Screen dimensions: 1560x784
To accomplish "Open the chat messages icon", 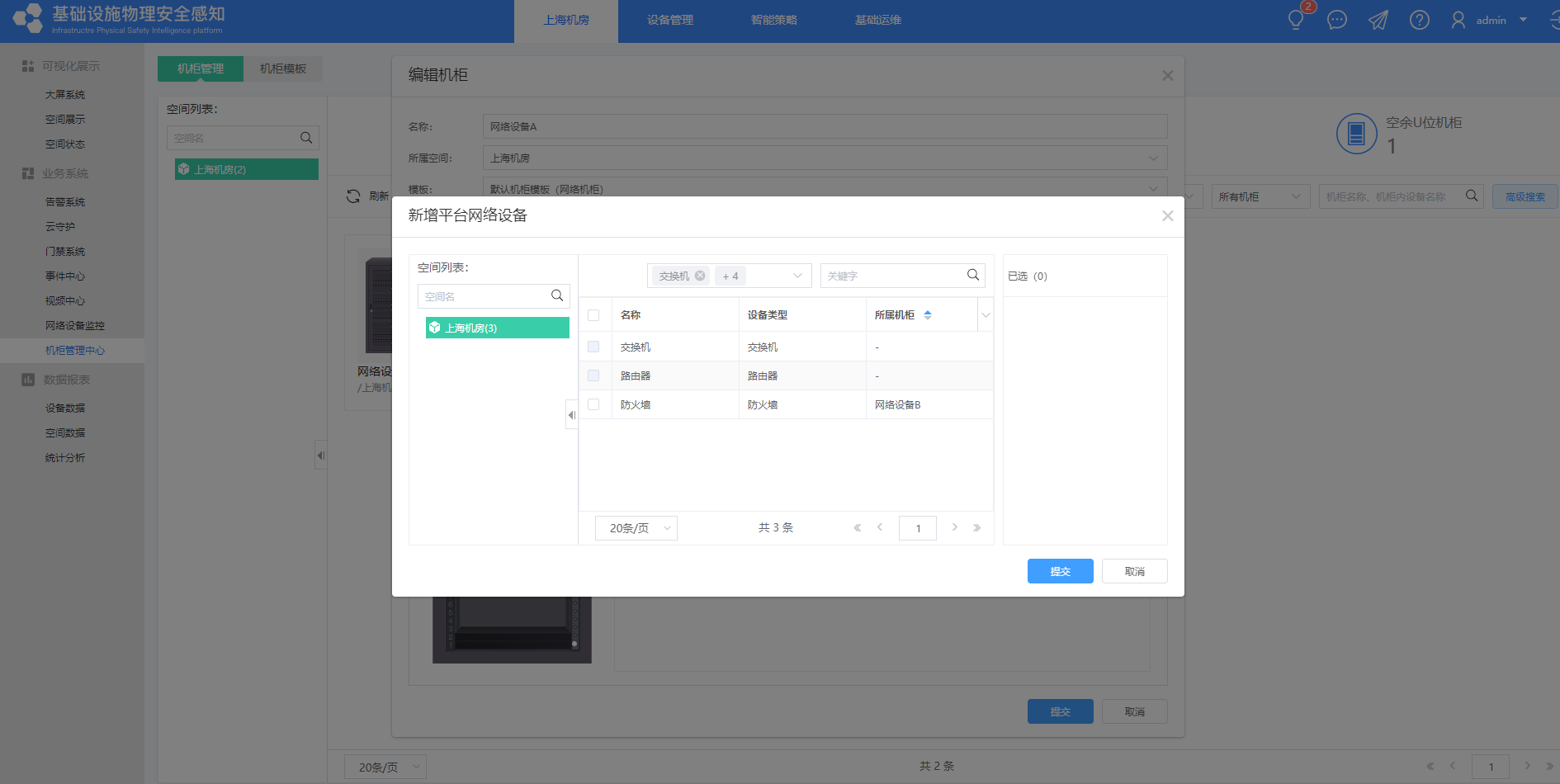I will (1337, 20).
